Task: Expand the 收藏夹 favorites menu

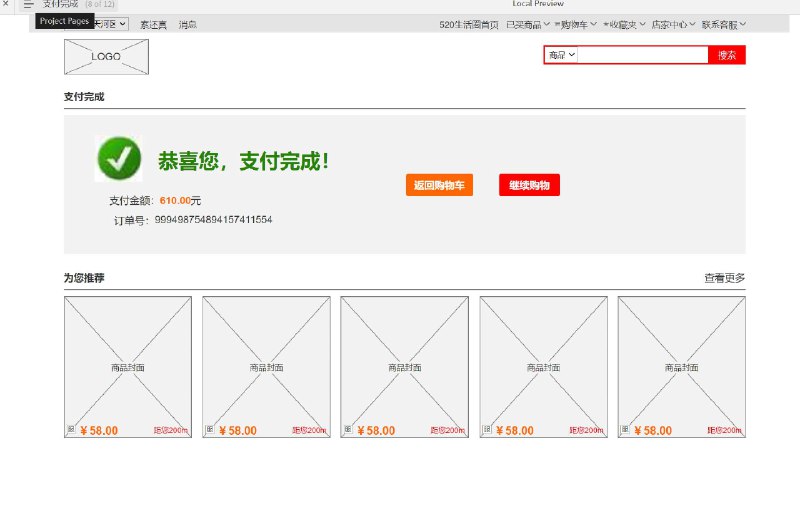Action: click(x=624, y=24)
